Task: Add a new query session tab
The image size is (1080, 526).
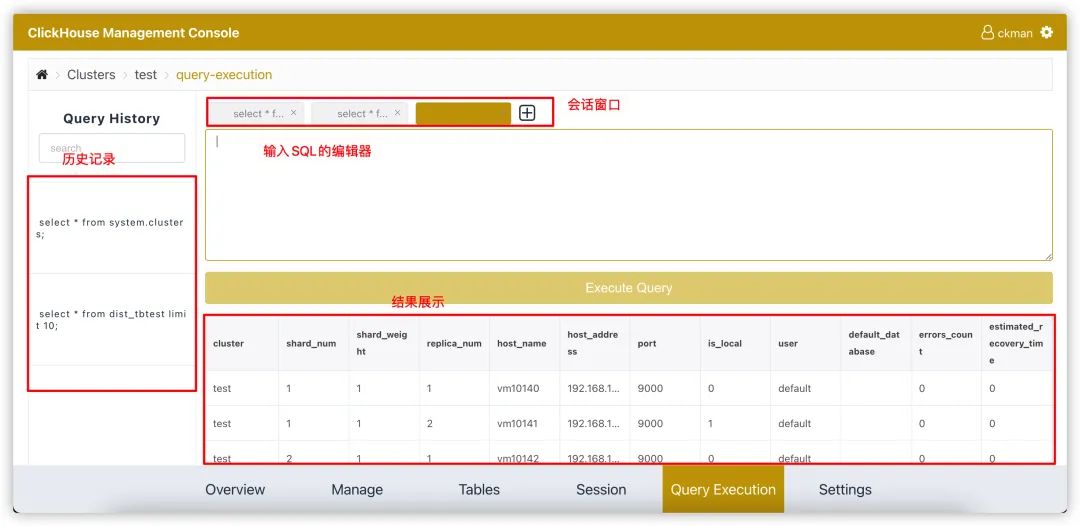Action: pyautogui.click(x=527, y=113)
